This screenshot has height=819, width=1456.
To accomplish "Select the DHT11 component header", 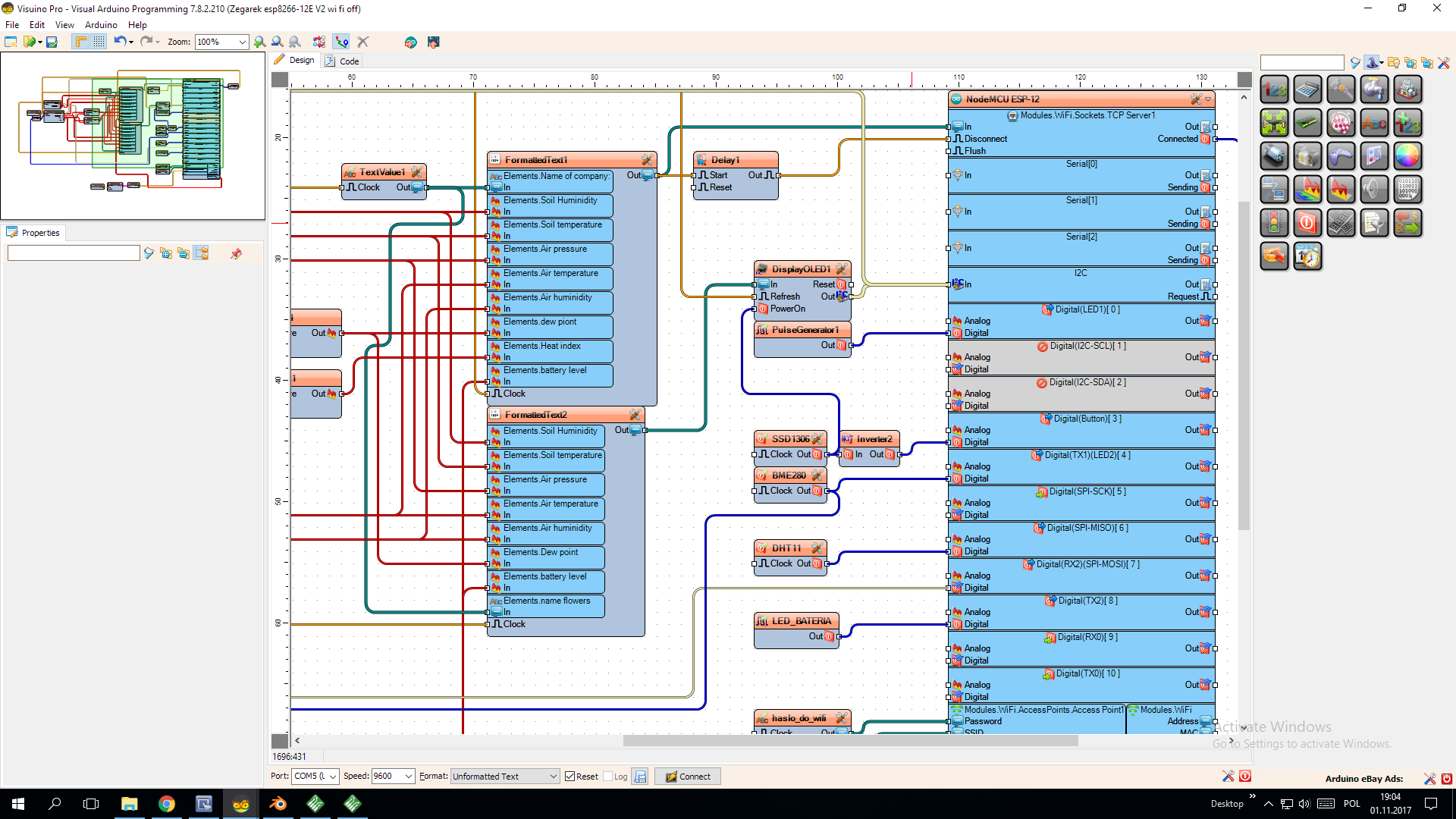I will 789,548.
